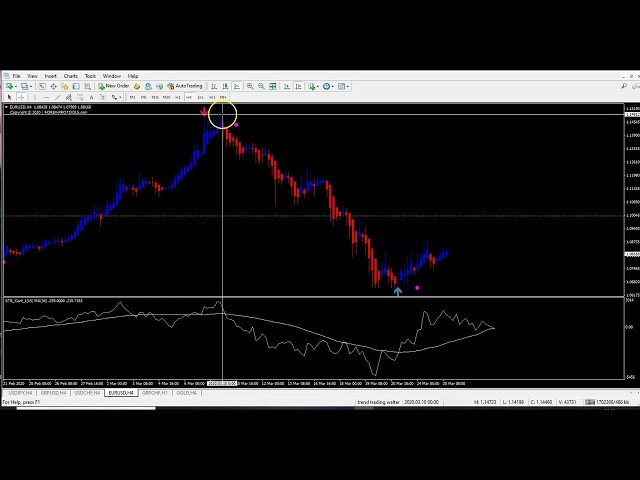
Task: Zoom in on the chart
Action: 250,86
